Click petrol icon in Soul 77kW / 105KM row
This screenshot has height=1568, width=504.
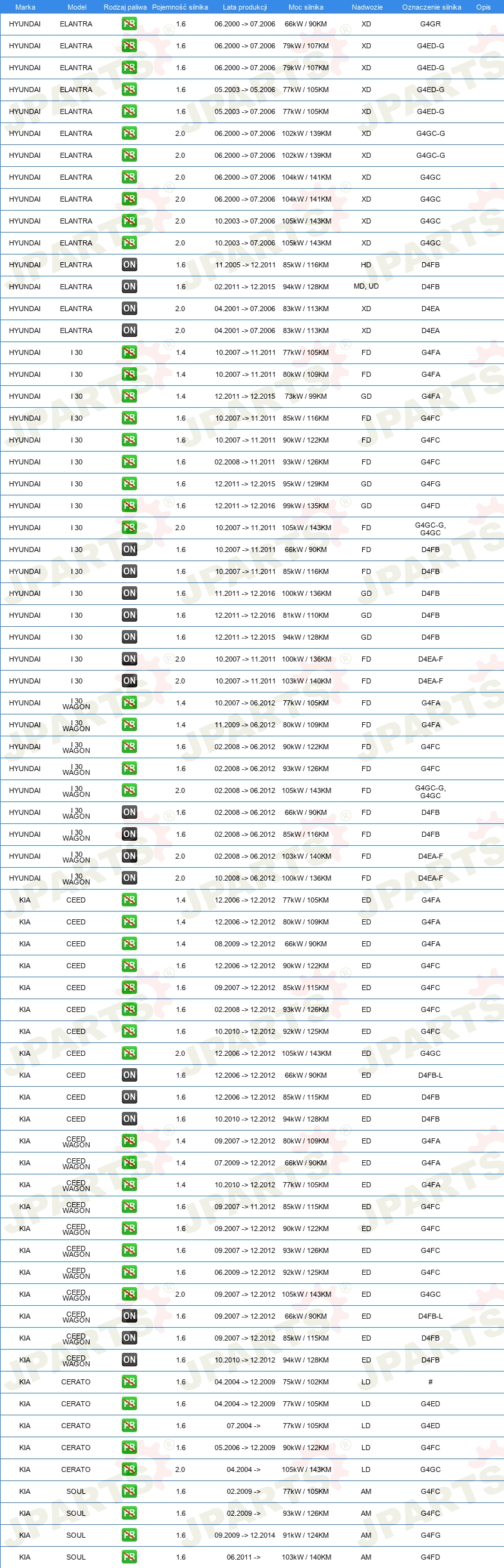(x=129, y=1491)
